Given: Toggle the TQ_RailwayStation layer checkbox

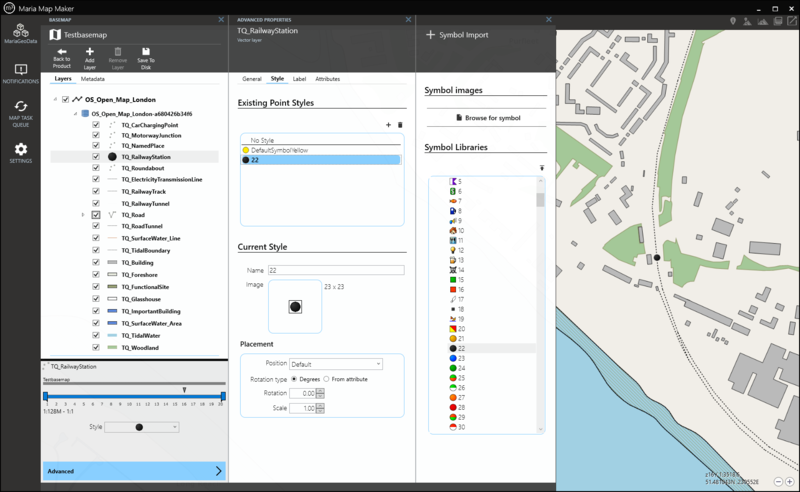Looking at the screenshot, I should (x=96, y=156).
